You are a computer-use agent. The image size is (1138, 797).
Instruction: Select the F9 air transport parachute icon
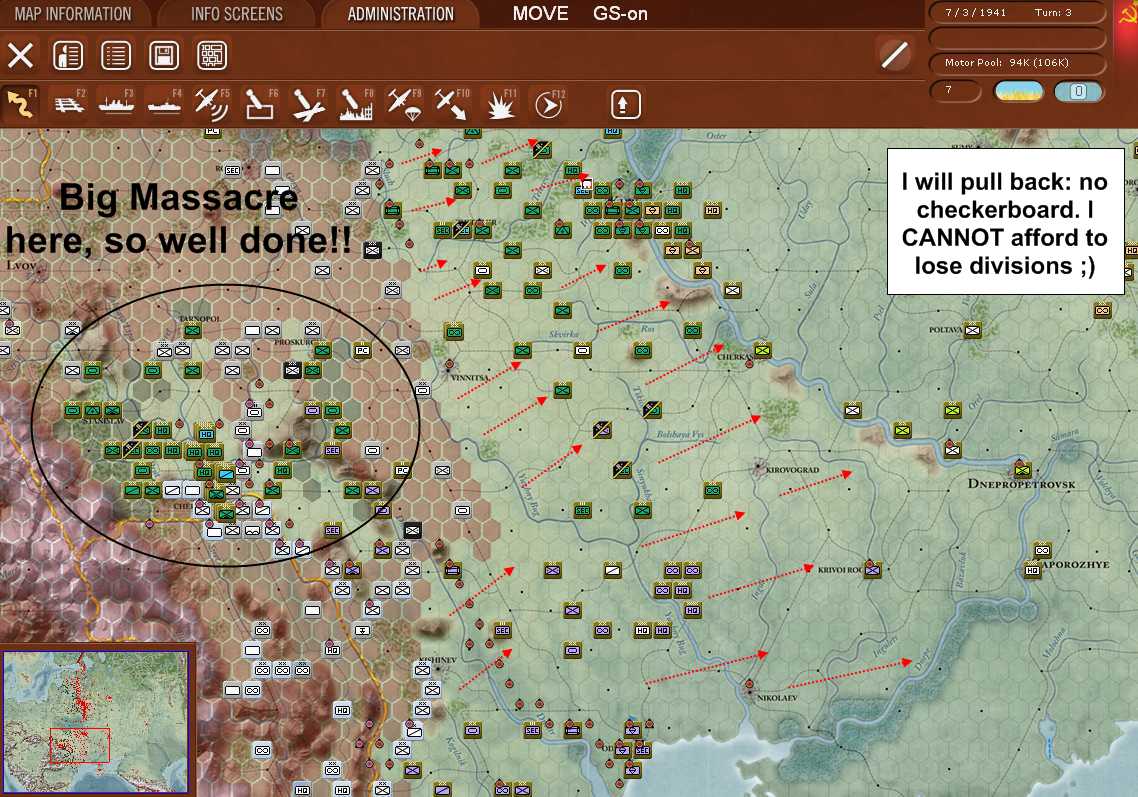[x=404, y=104]
